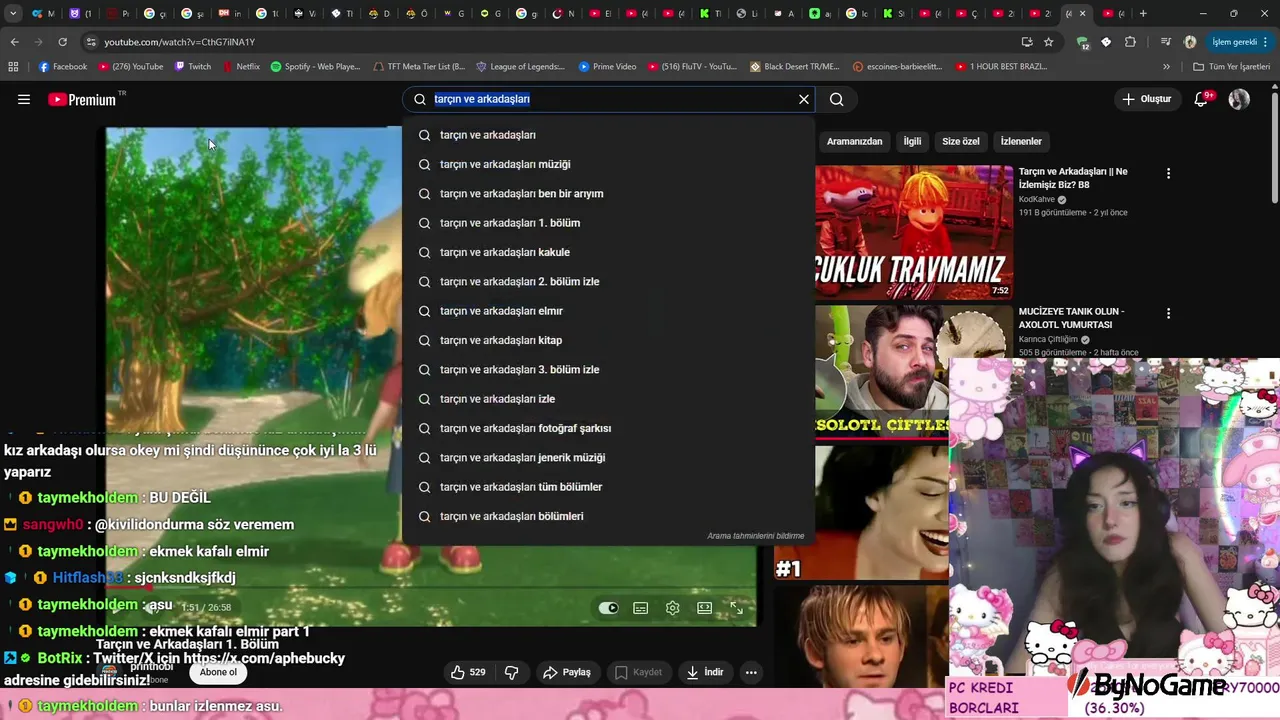Select suggestion 'tarçın ve arkadaşları ben bir arıyım'
This screenshot has width=1280, height=720.
pyautogui.click(x=608, y=193)
